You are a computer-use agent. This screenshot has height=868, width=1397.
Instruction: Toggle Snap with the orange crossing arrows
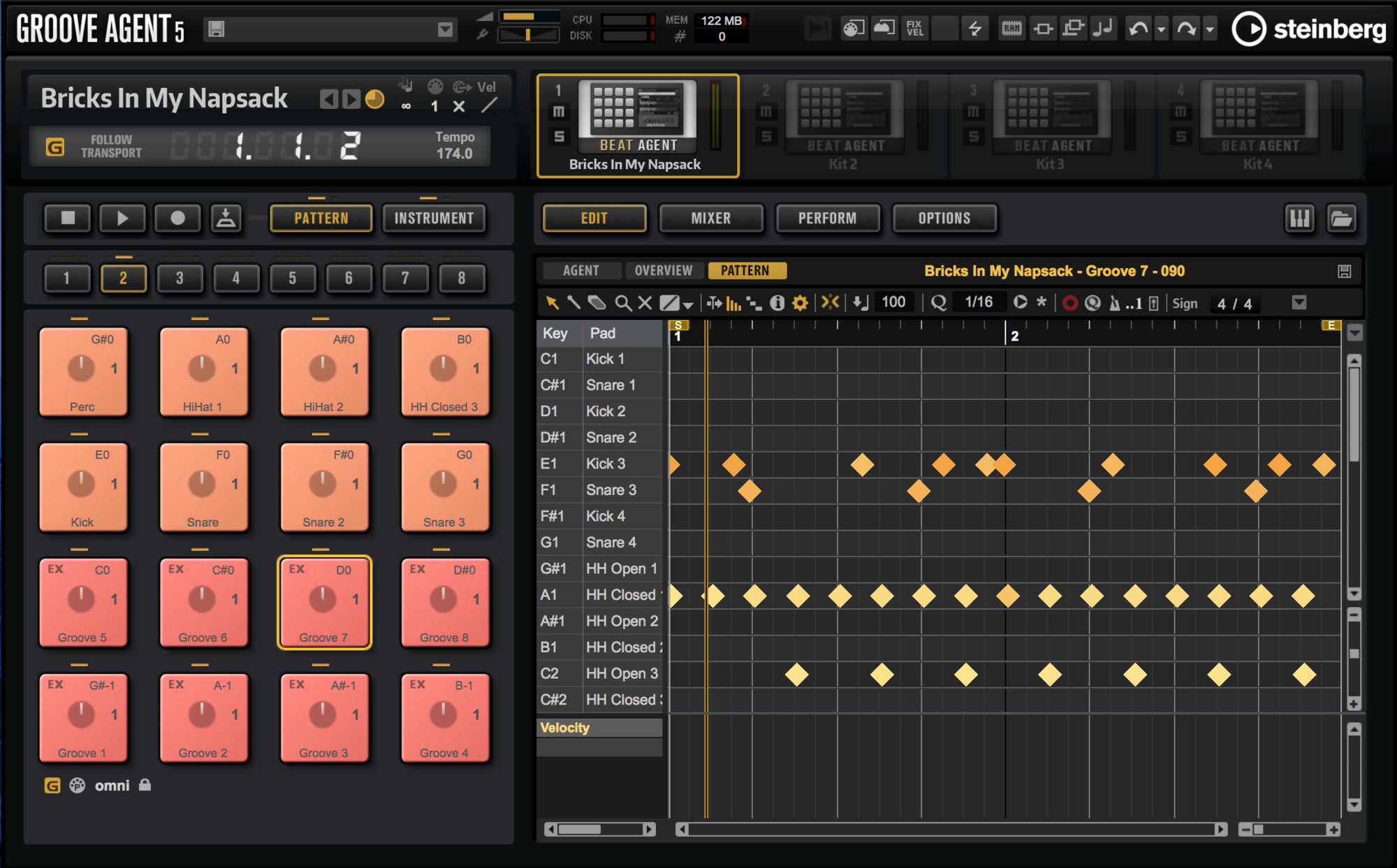830,302
